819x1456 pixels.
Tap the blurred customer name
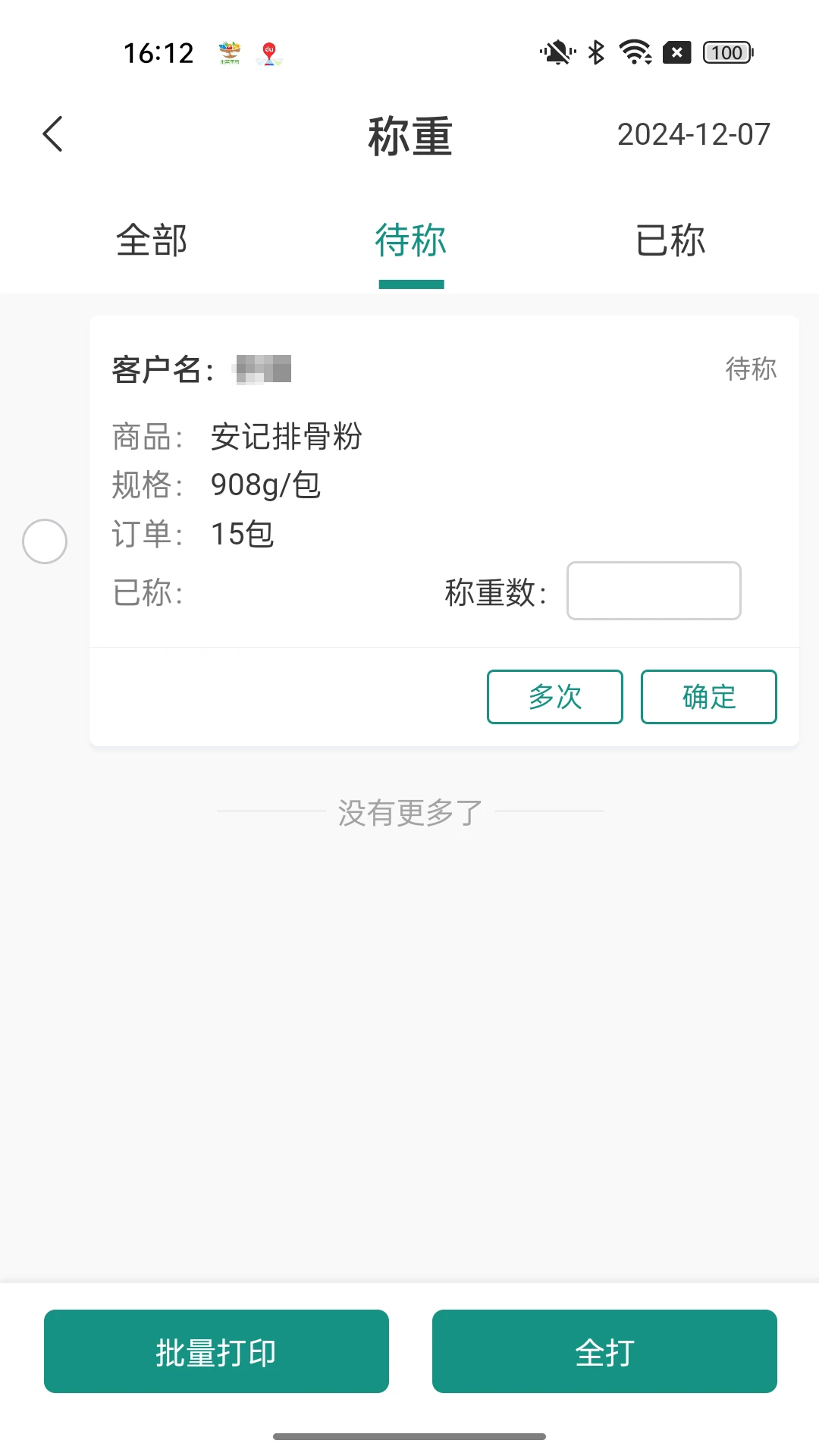(263, 369)
